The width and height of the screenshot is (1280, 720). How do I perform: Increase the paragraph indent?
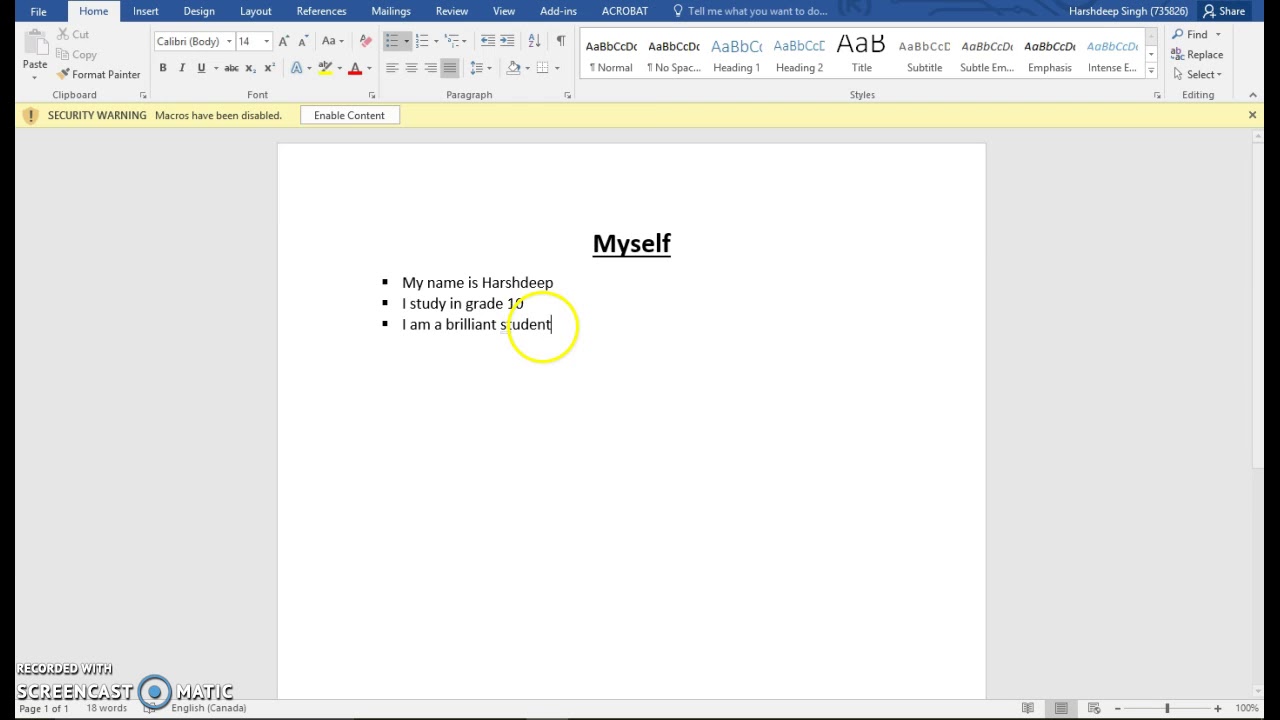[507, 41]
